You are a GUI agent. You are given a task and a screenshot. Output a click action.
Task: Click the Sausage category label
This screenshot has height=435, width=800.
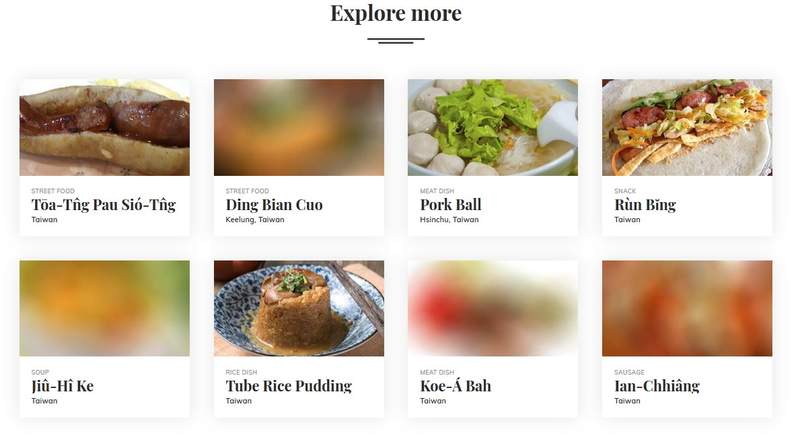coord(629,372)
